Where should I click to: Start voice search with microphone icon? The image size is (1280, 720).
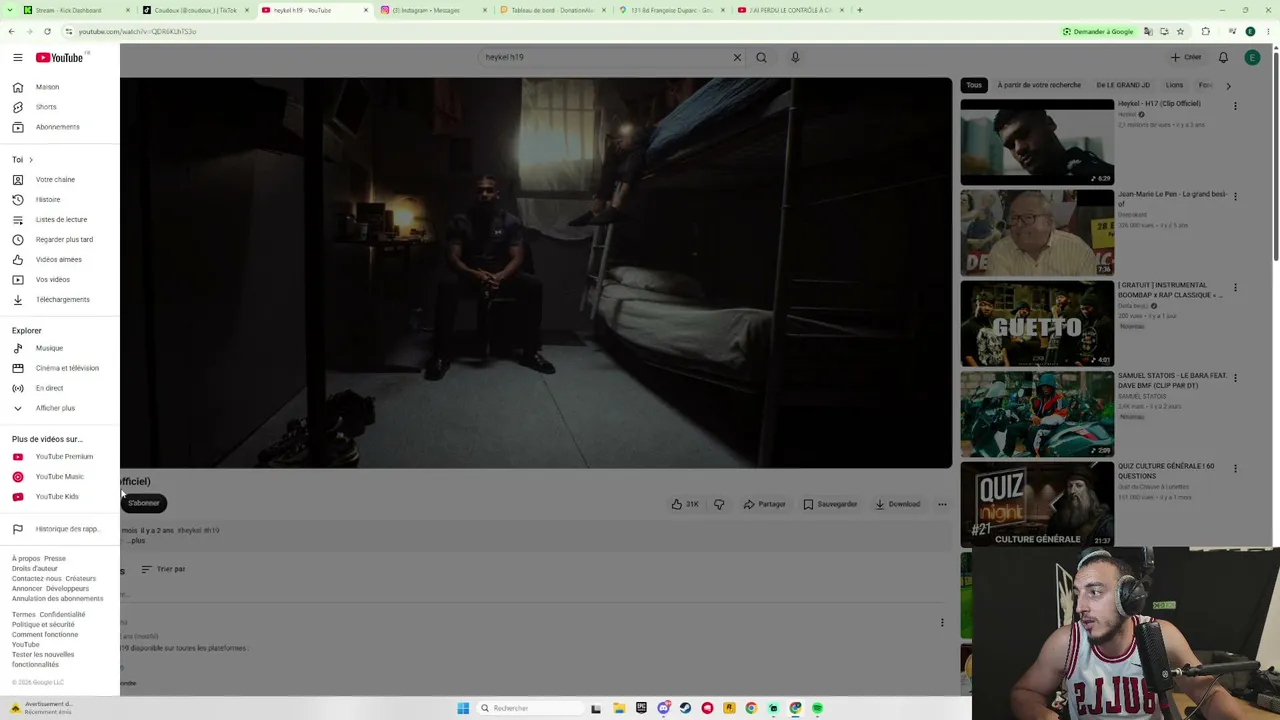(795, 57)
